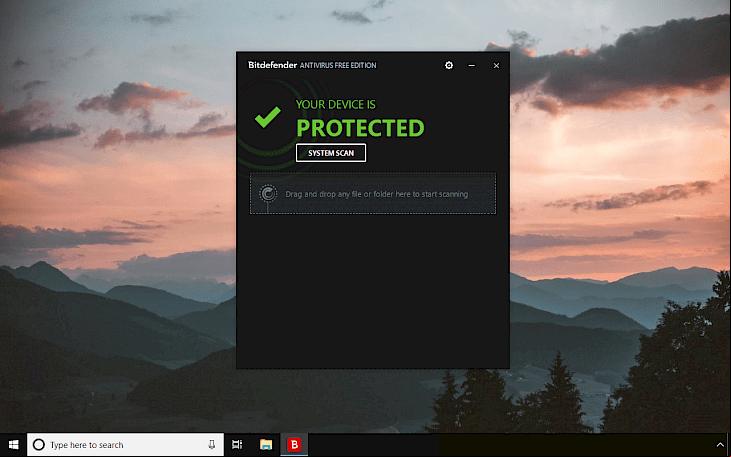
Task: Click the Cortana circle icon in the search box
Action: tap(39, 445)
